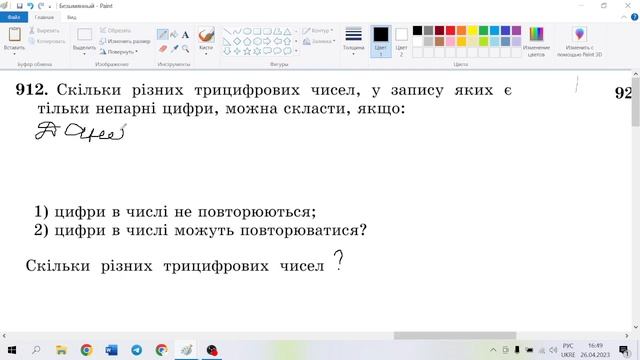Click the Brushes icon
This screenshot has height=360, width=640.
coord(206,35)
